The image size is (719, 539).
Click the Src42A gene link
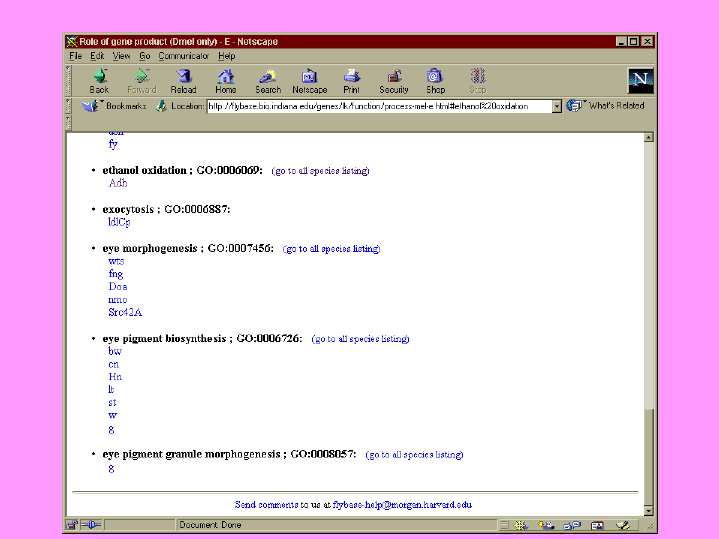click(x=125, y=313)
